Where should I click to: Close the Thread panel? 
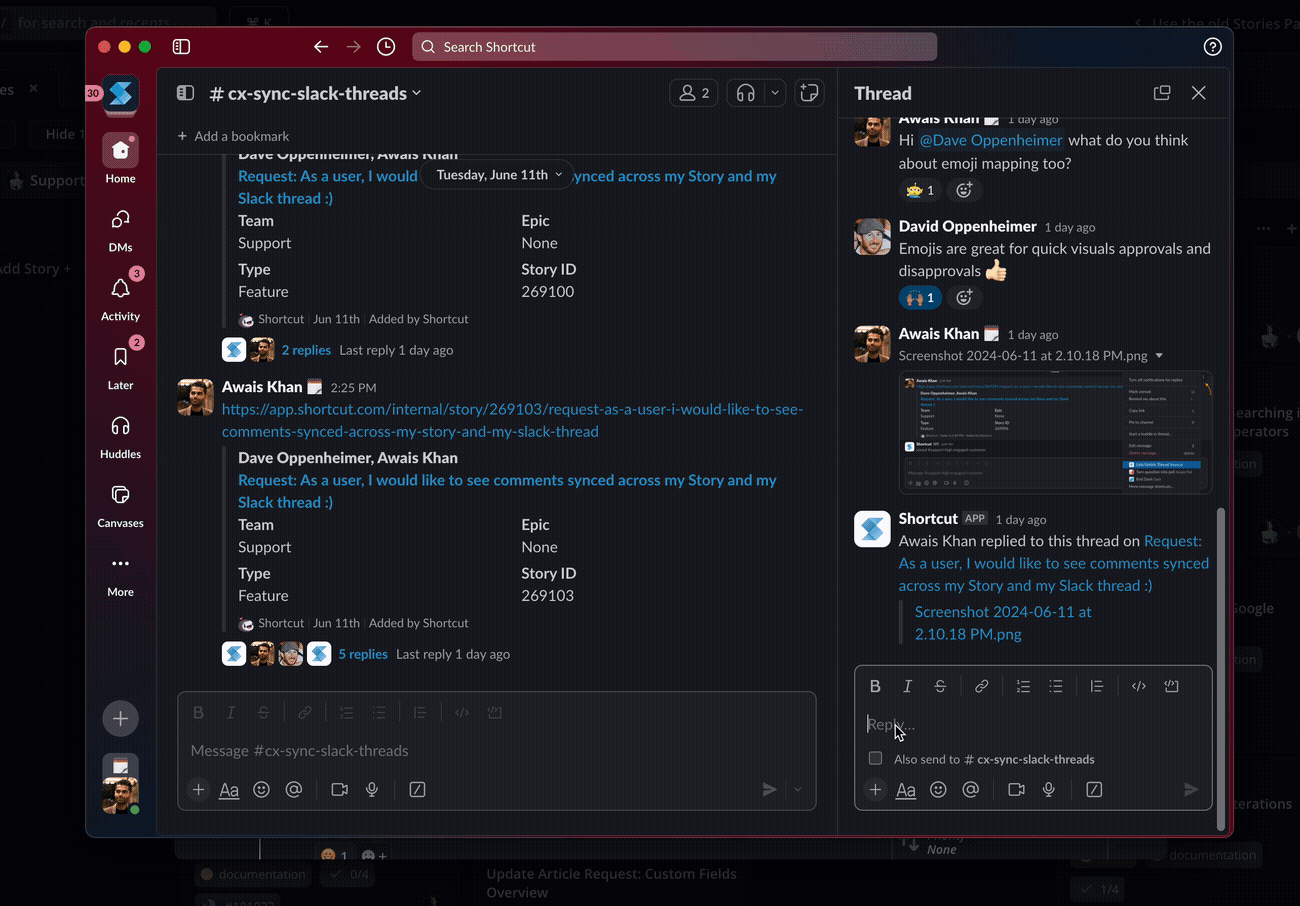[1198, 93]
